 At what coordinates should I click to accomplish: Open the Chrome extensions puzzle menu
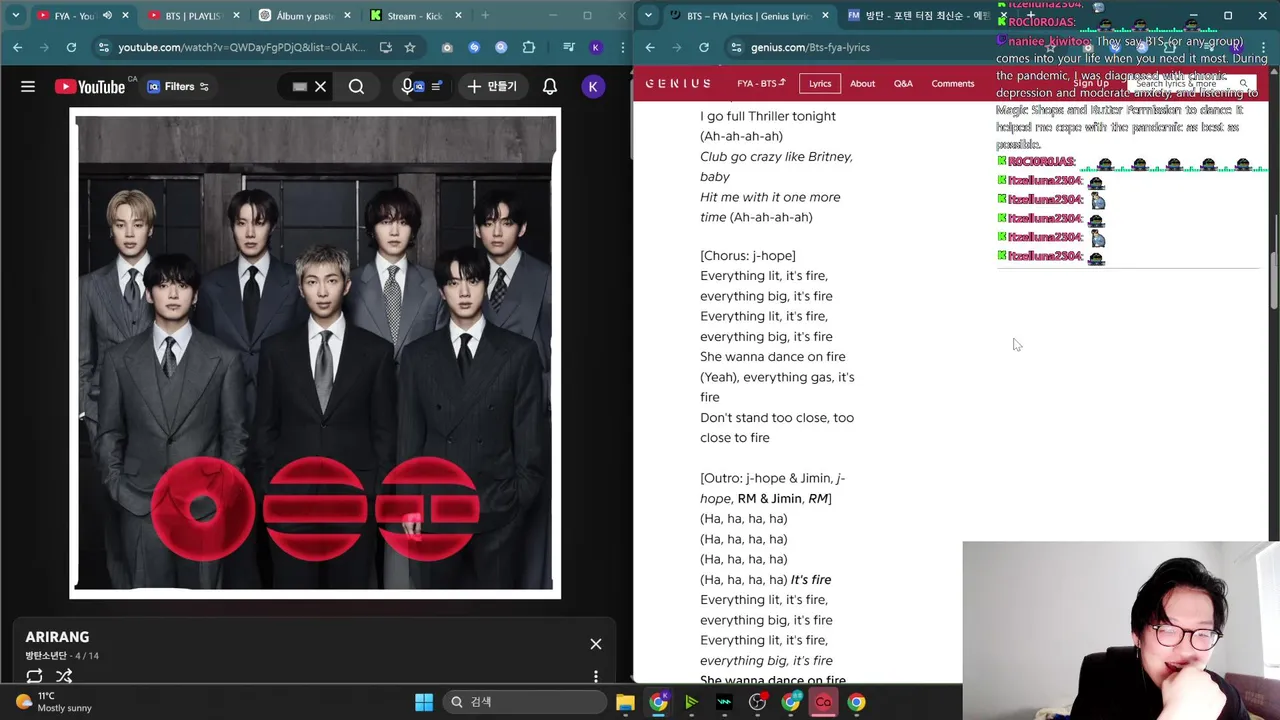pos(529,47)
